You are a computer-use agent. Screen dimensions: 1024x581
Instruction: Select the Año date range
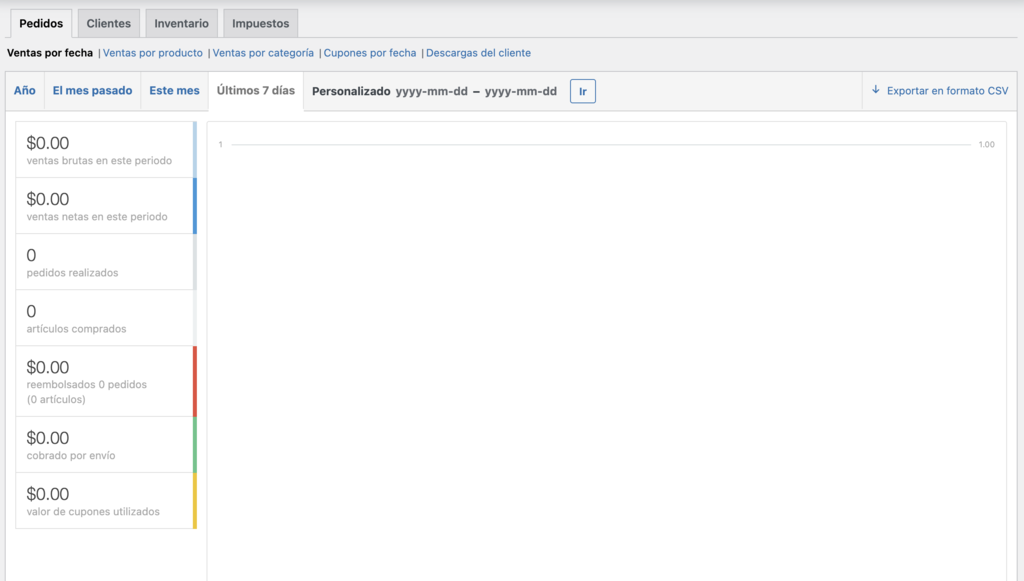click(24, 90)
